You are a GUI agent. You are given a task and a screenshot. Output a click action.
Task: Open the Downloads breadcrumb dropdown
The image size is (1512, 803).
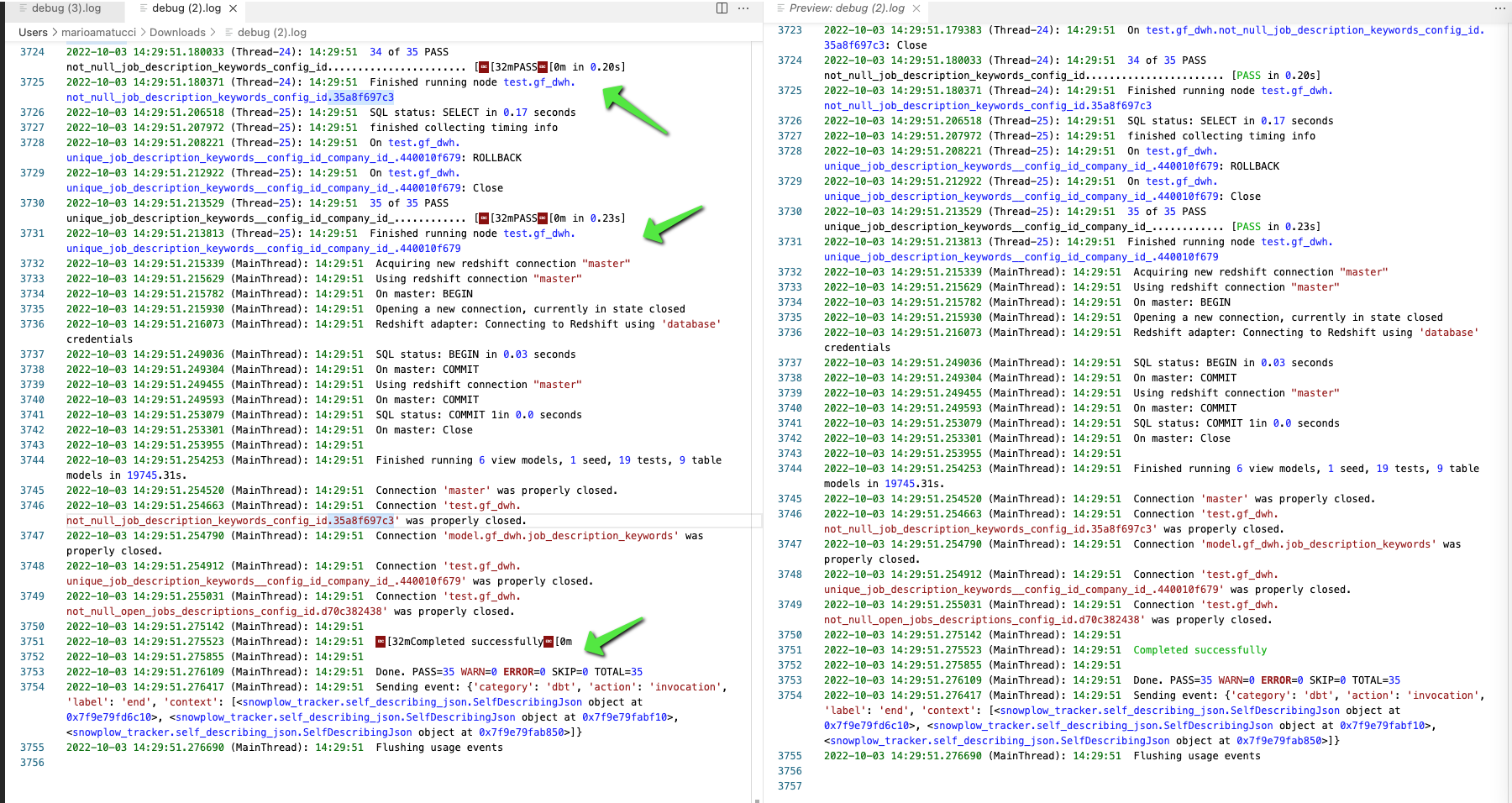coord(177,33)
